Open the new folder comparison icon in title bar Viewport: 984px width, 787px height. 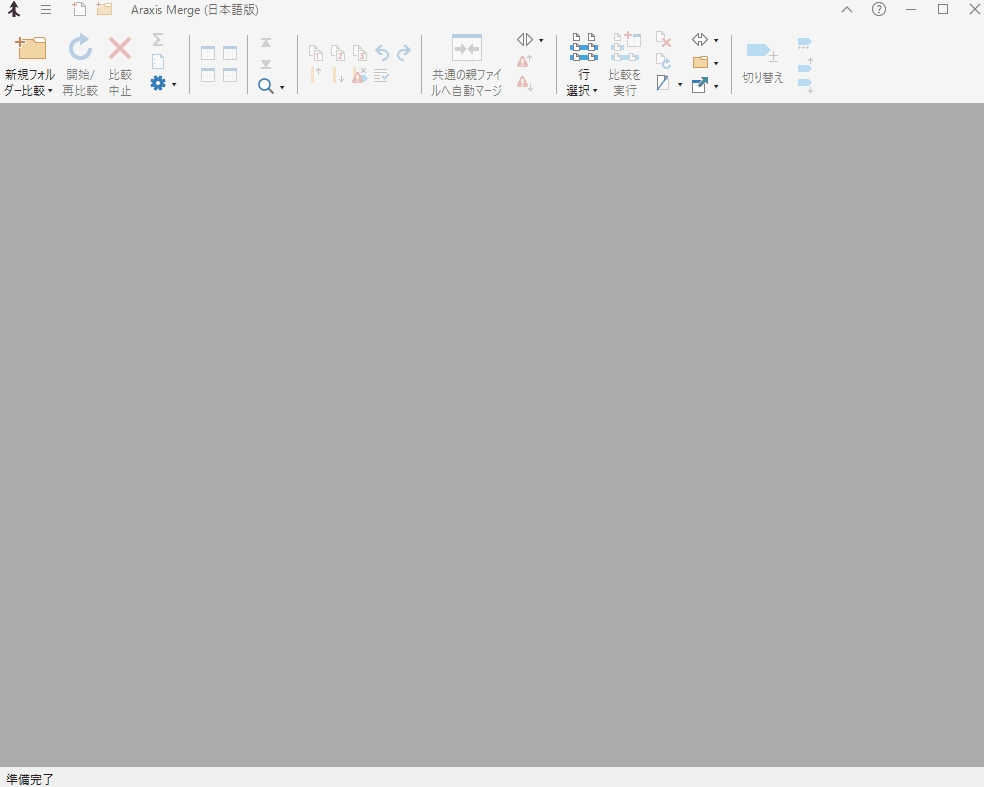tap(104, 9)
